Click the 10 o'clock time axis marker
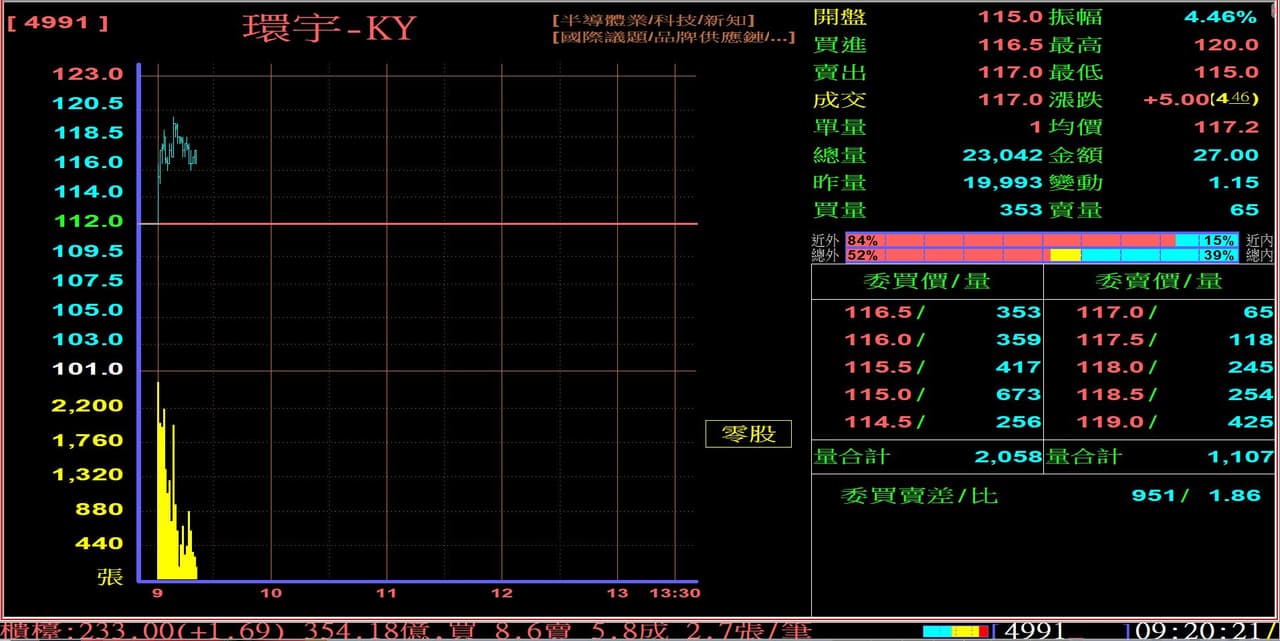The image size is (1280, 641). coord(271,593)
